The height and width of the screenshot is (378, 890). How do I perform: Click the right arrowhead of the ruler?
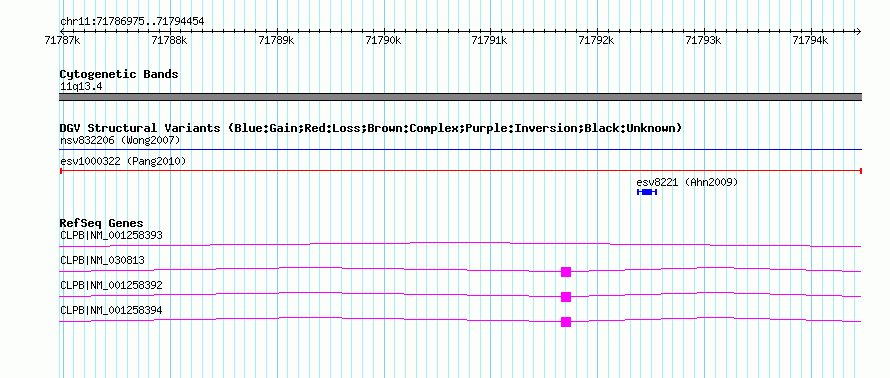[858, 31]
